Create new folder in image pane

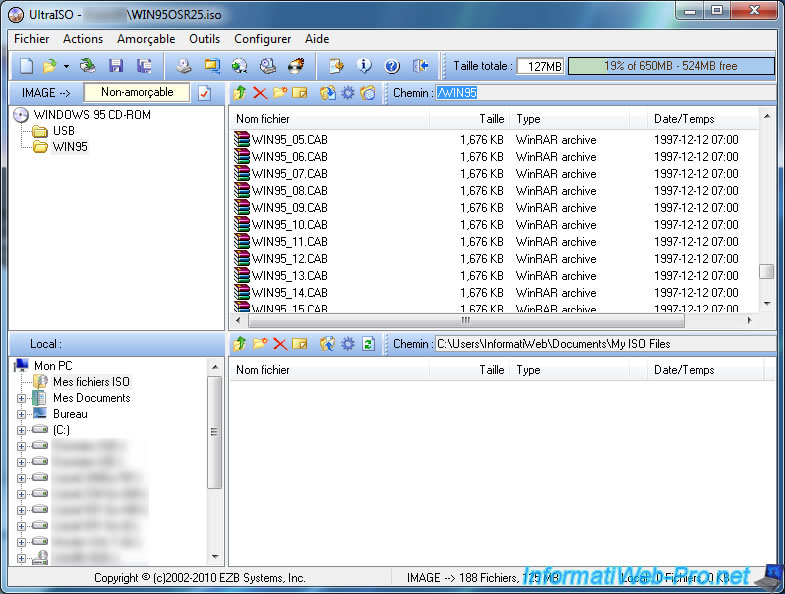click(x=280, y=93)
